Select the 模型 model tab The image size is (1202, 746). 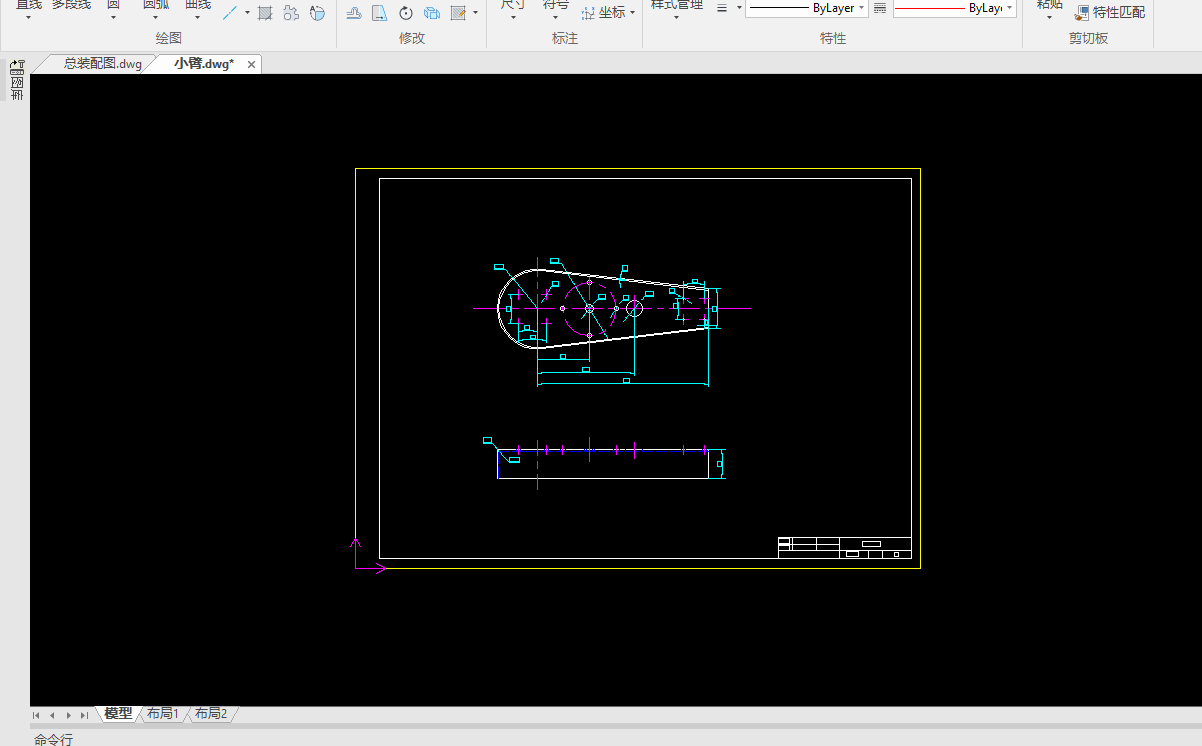click(118, 714)
